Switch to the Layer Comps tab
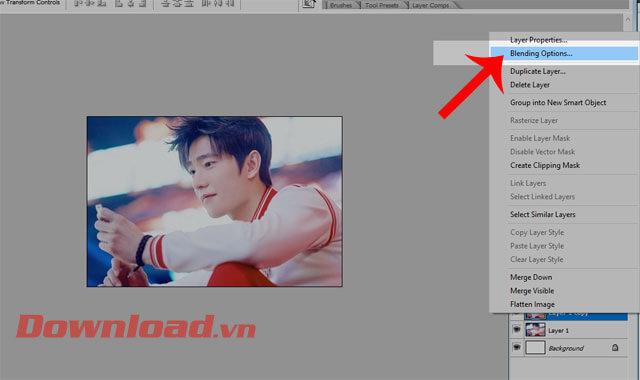 [431, 5]
